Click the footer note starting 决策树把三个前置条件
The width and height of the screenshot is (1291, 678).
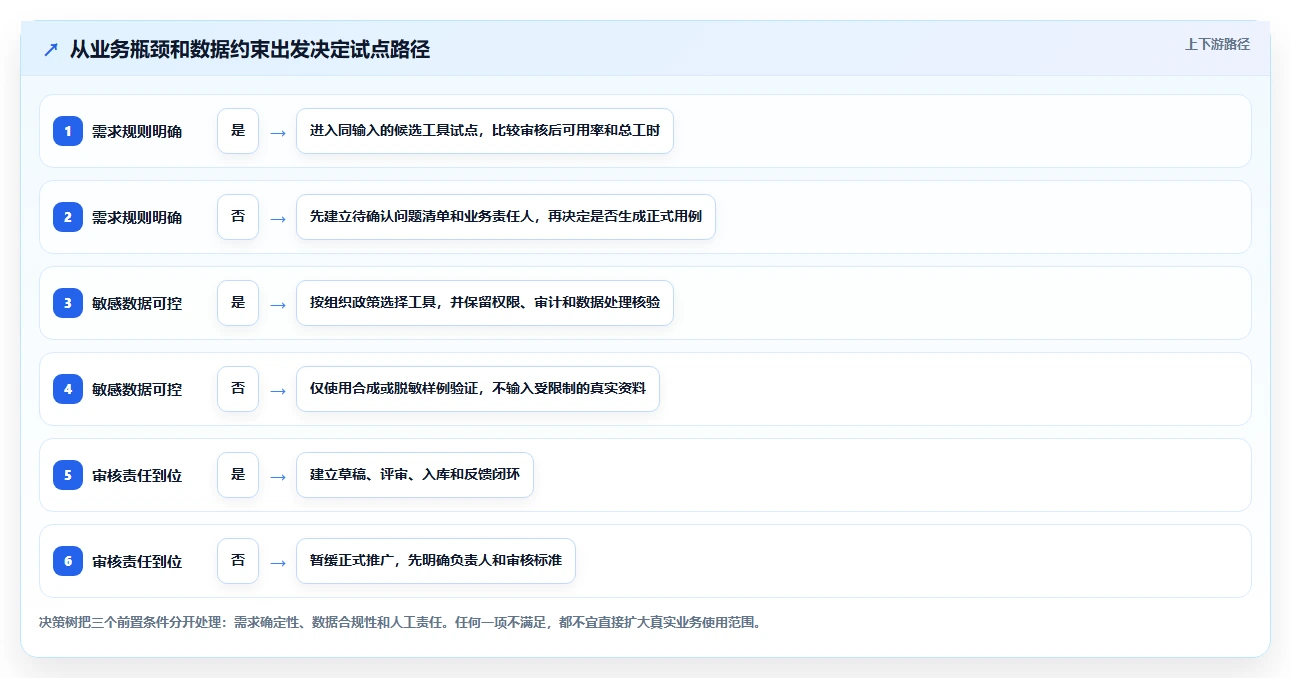click(x=400, y=622)
